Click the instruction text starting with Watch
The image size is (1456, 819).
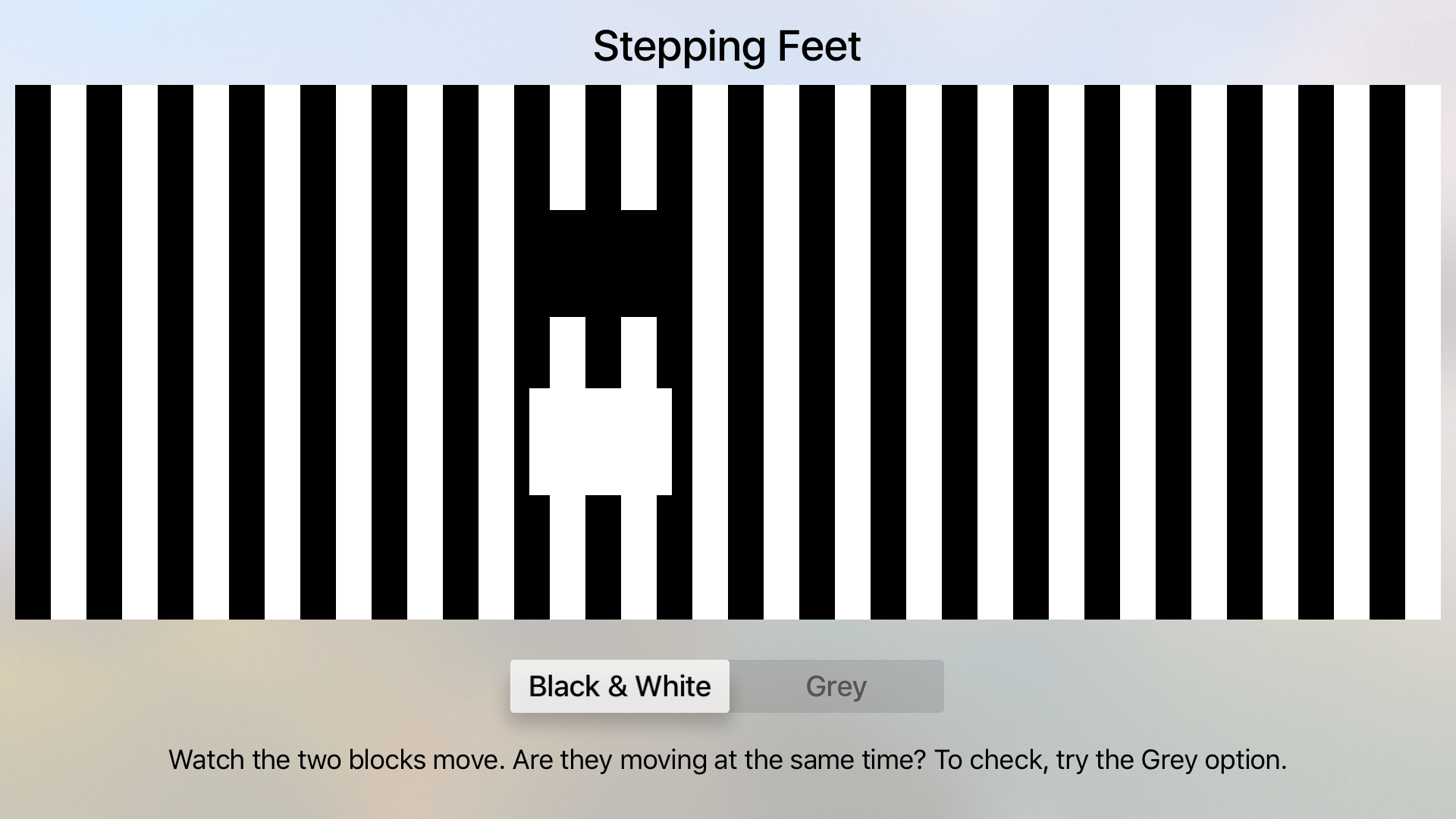tap(727, 760)
